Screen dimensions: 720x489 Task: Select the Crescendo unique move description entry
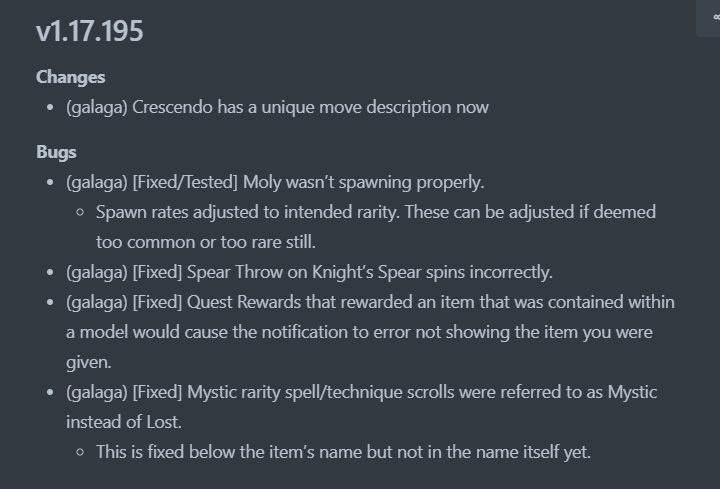tap(277, 107)
